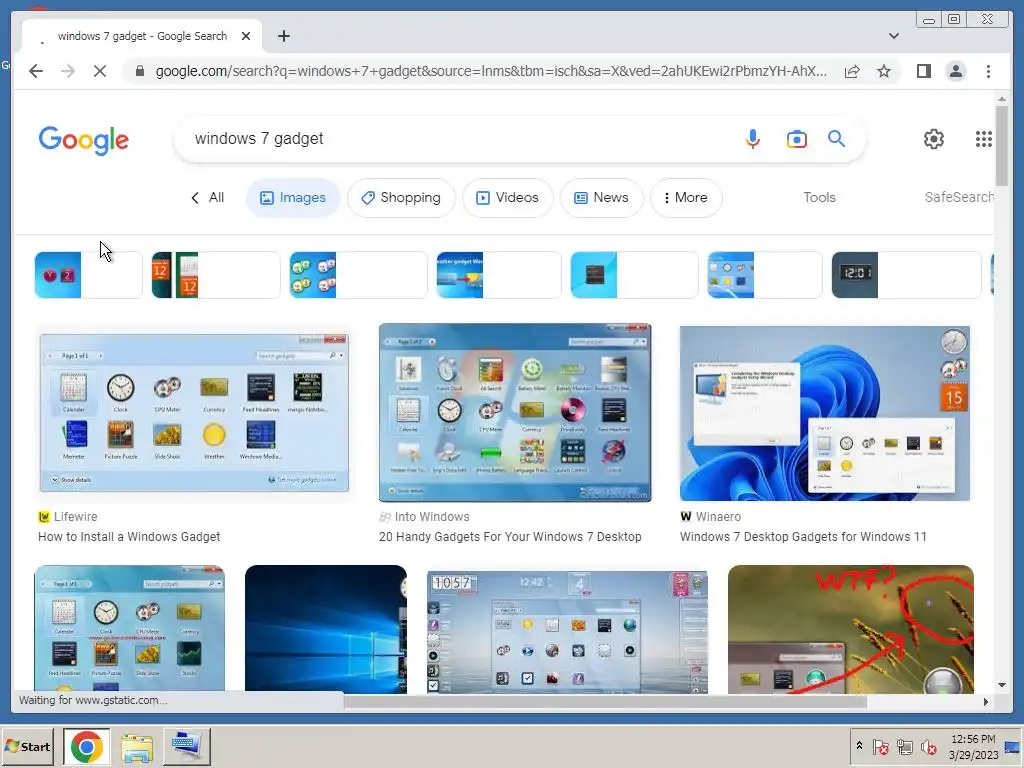Click the network status tray icon

tap(904, 746)
